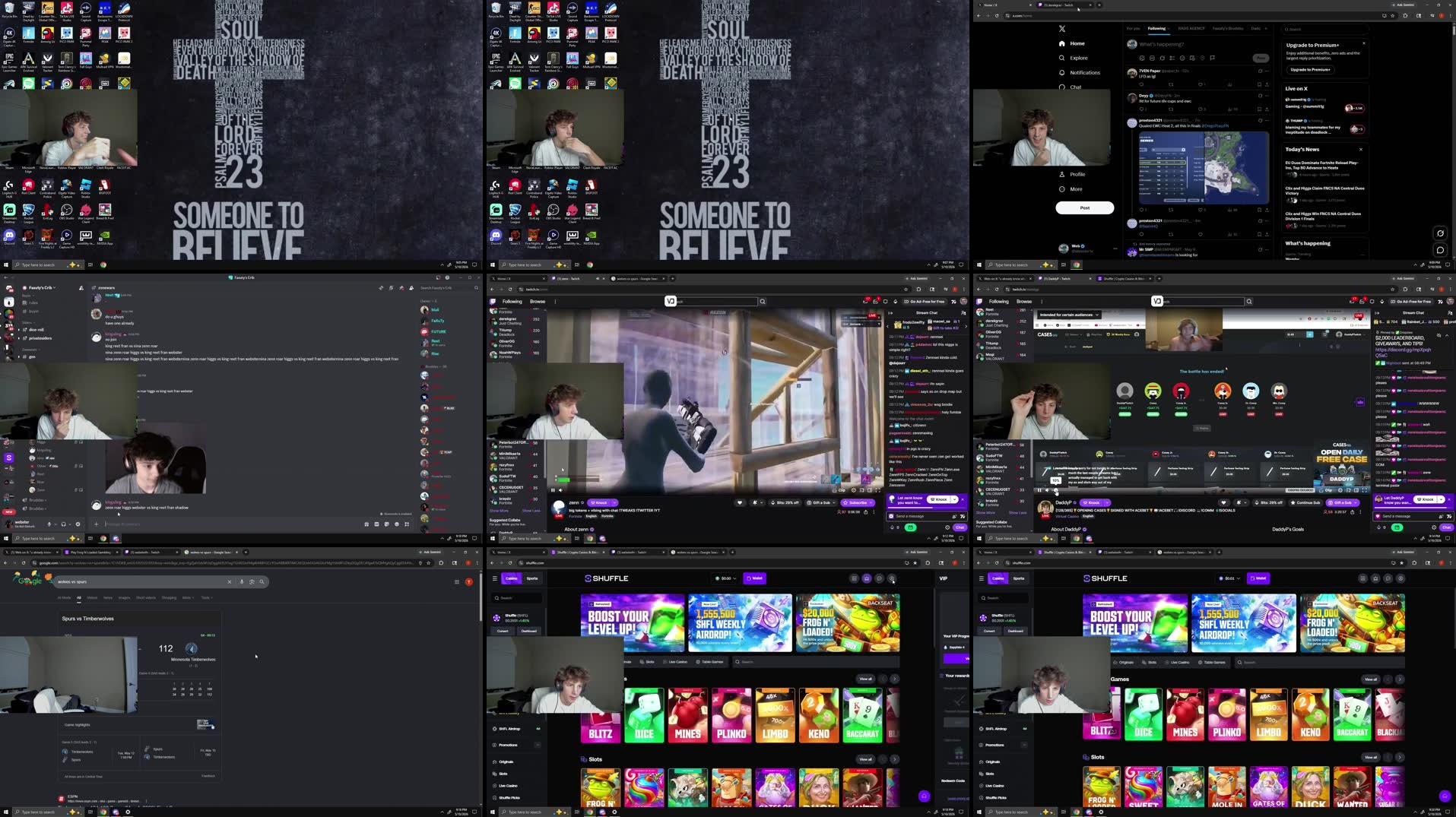Open user settings gear in Discord

[78, 524]
